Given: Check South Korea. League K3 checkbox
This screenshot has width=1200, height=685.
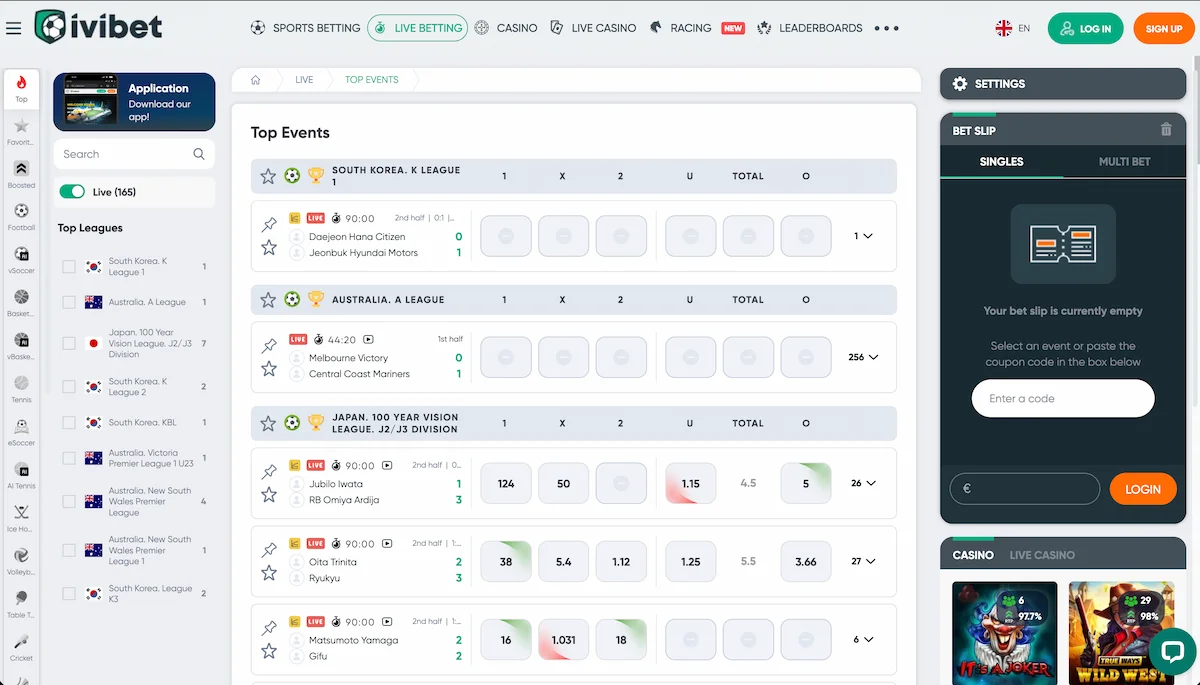Looking at the screenshot, I should 69,593.
